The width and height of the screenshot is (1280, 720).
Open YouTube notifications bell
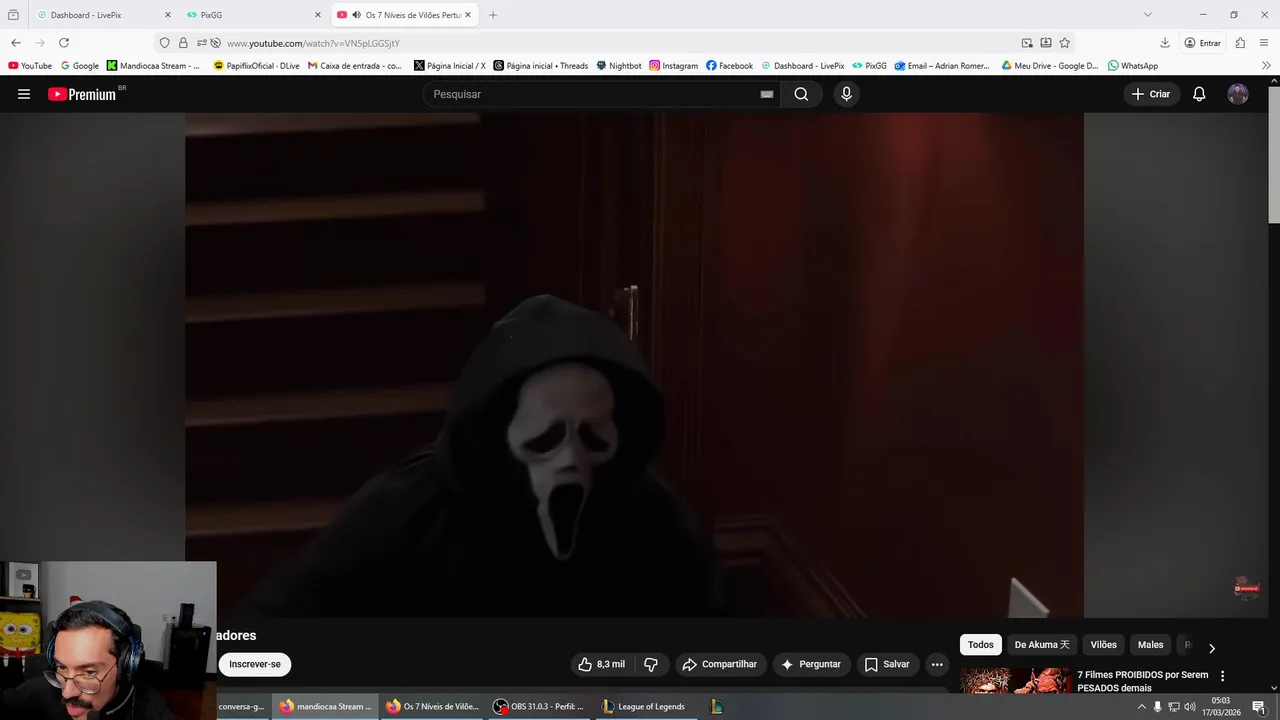tap(1199, 94)
